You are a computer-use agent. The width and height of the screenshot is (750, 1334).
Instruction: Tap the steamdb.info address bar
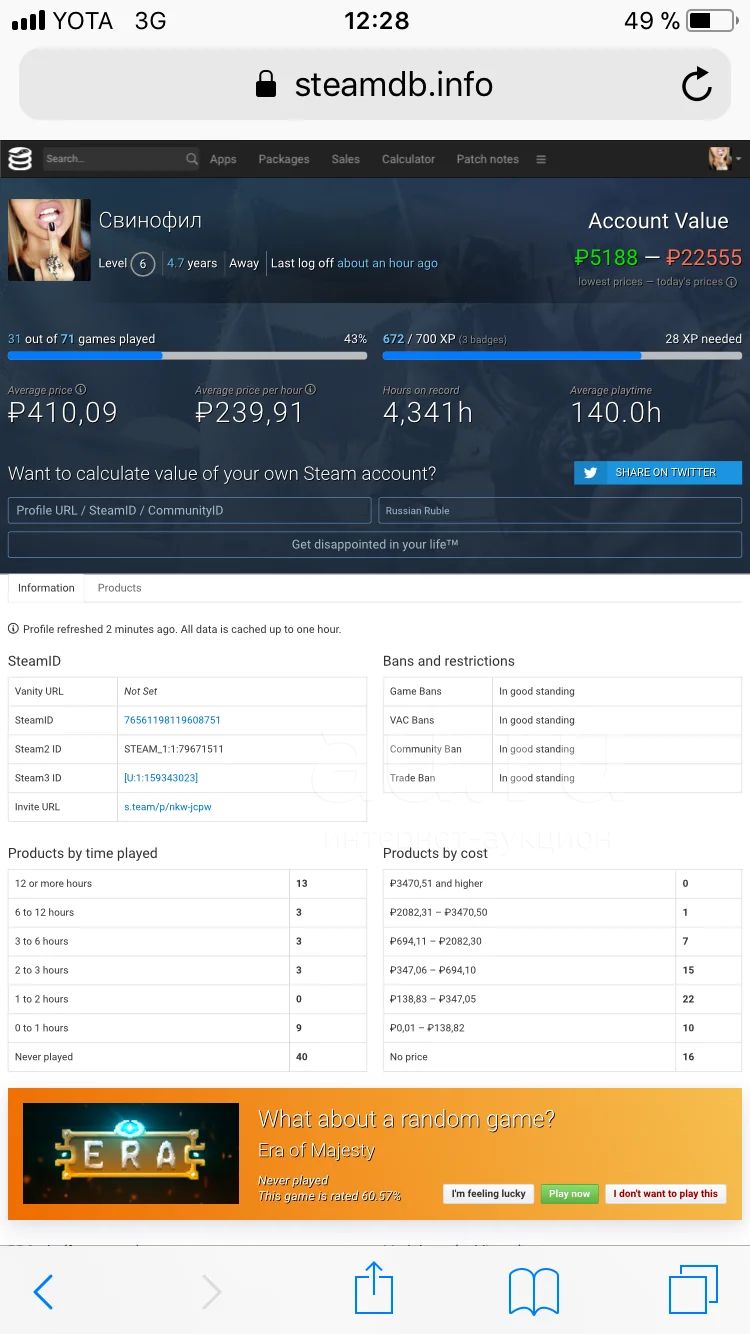375,85
